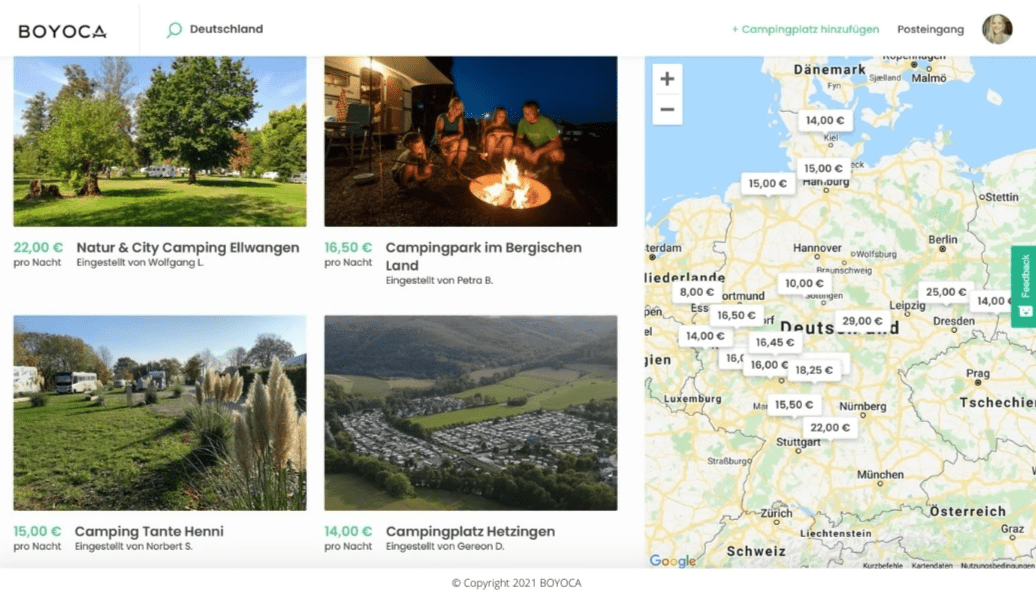Click 'Eingestellt von Petra B.' text
1036x599 pixels.
click(x=439, y=281)
